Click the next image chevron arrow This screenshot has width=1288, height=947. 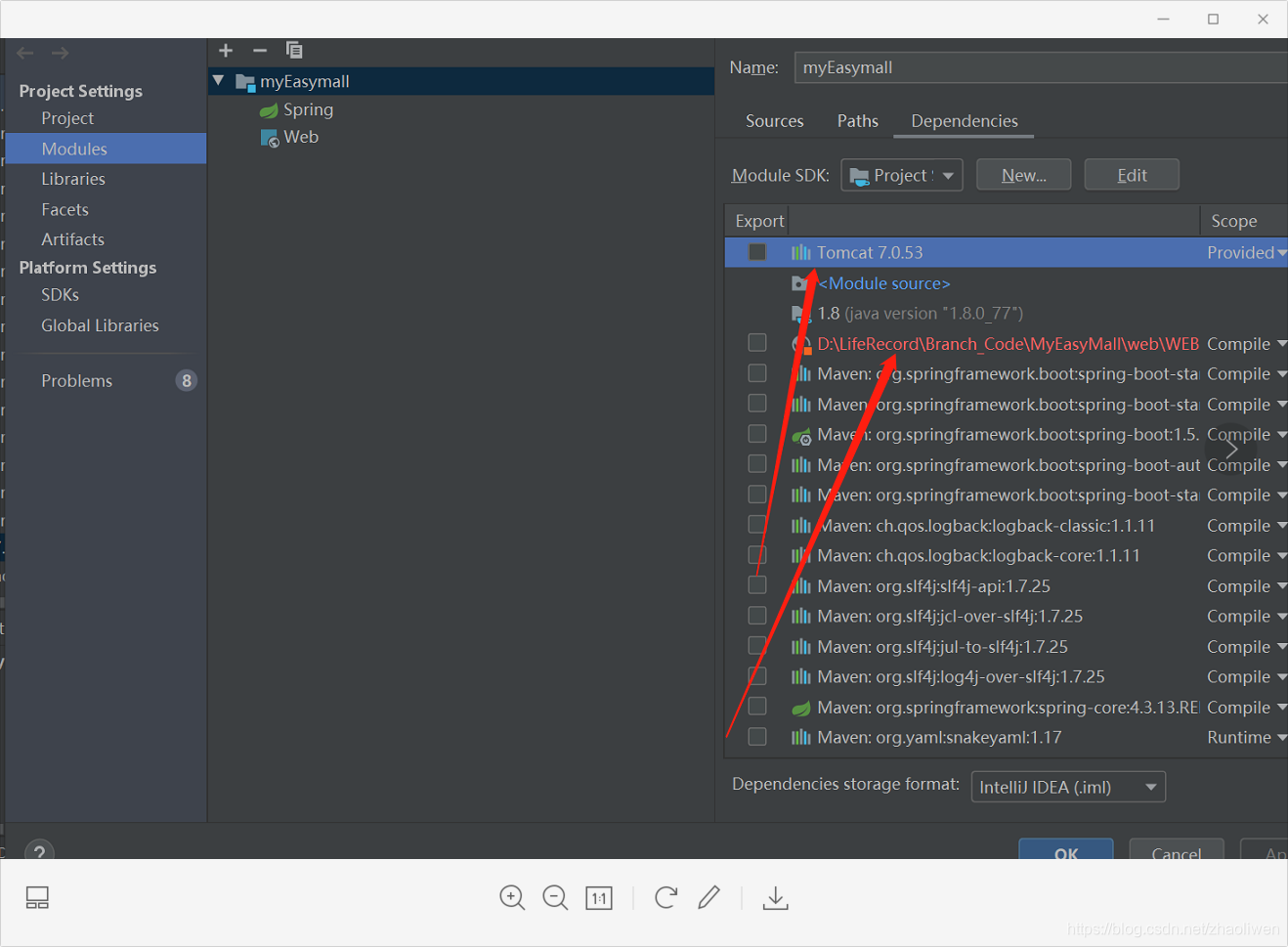pyautogui.click(x=1232, y=449)
